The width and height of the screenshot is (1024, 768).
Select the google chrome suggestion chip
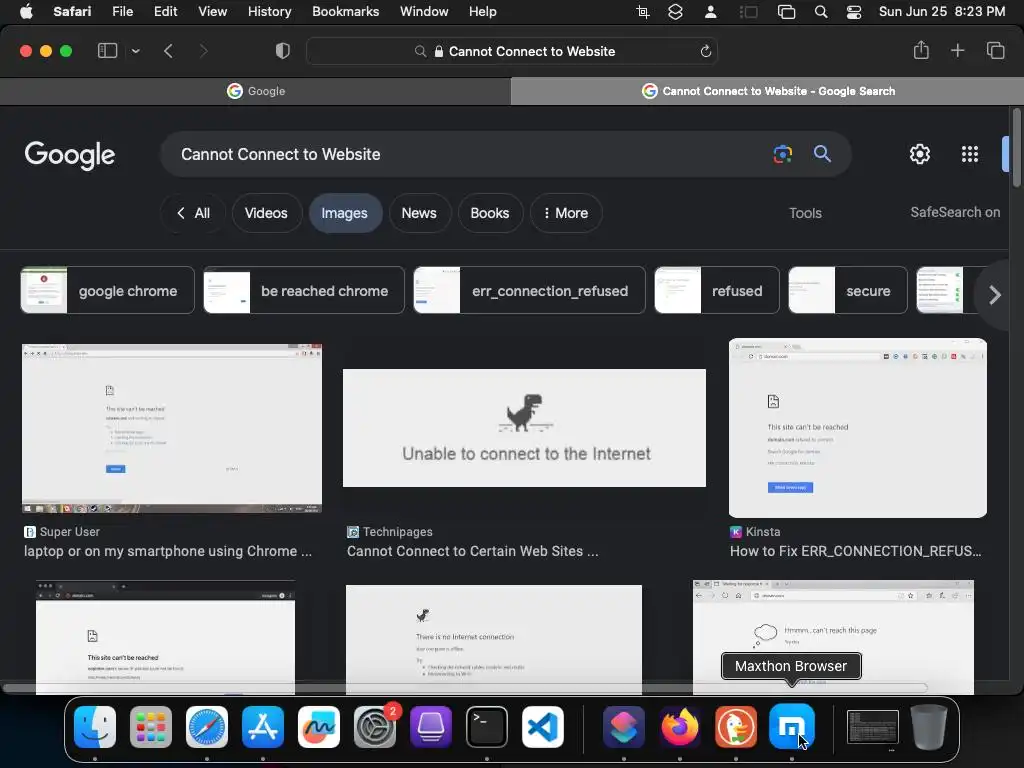click(x=108, y=290)
